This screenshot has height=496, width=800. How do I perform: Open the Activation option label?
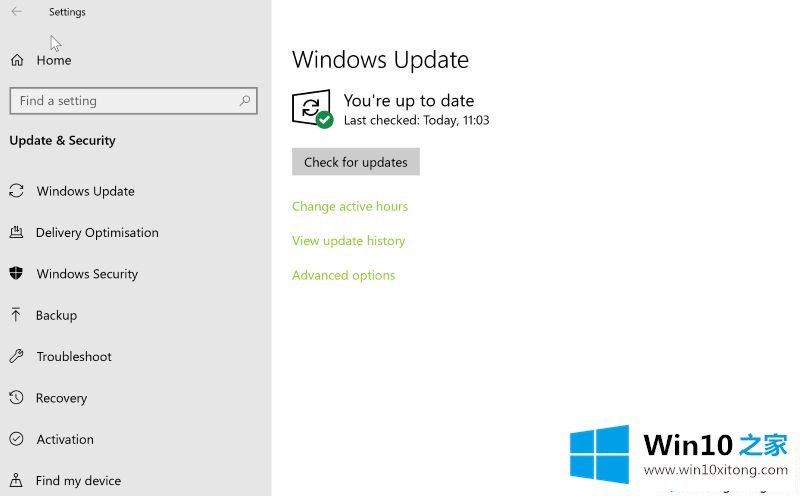[65, 439]
